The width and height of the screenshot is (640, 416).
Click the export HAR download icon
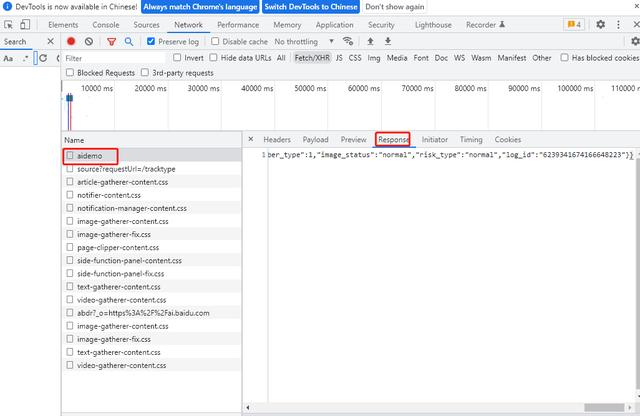pos(387,42)
